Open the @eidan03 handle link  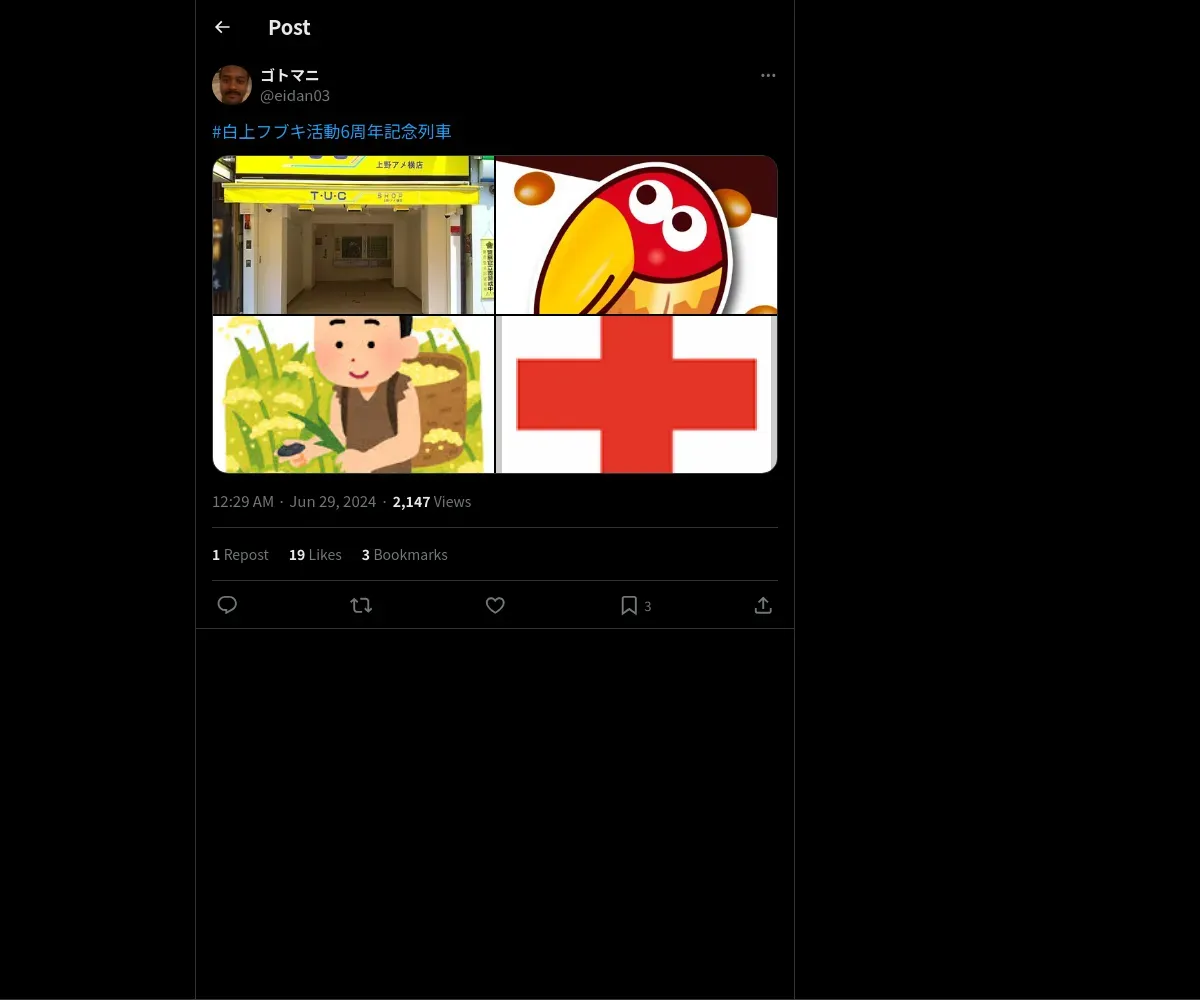click(295, 96)
